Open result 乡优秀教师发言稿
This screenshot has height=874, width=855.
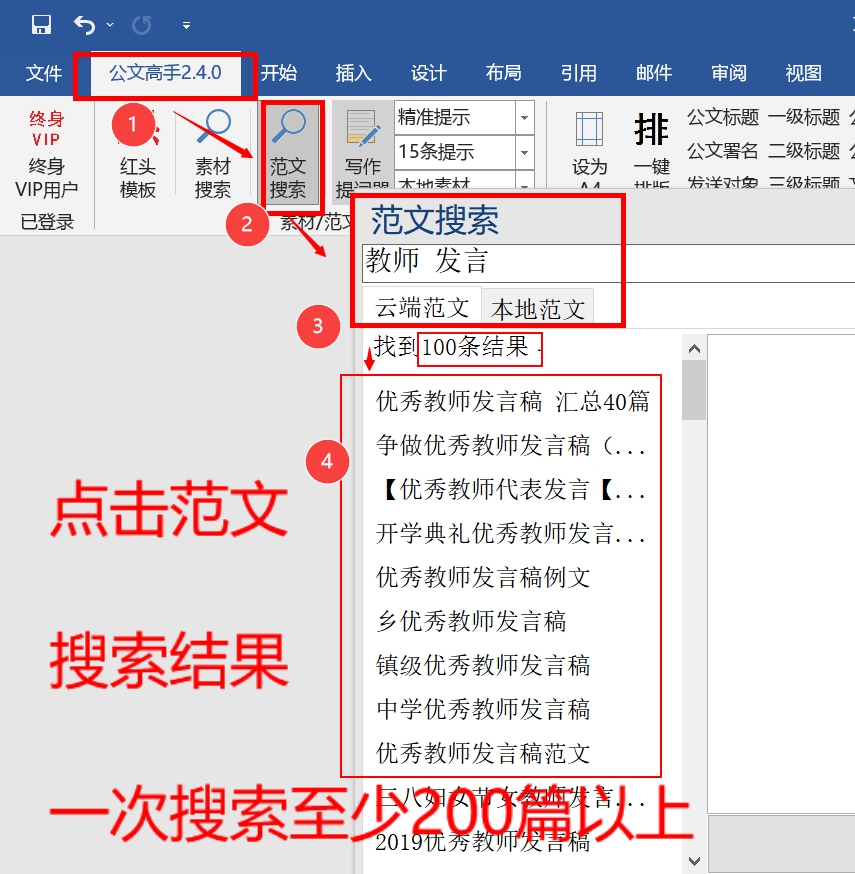[x=471, y=622]
